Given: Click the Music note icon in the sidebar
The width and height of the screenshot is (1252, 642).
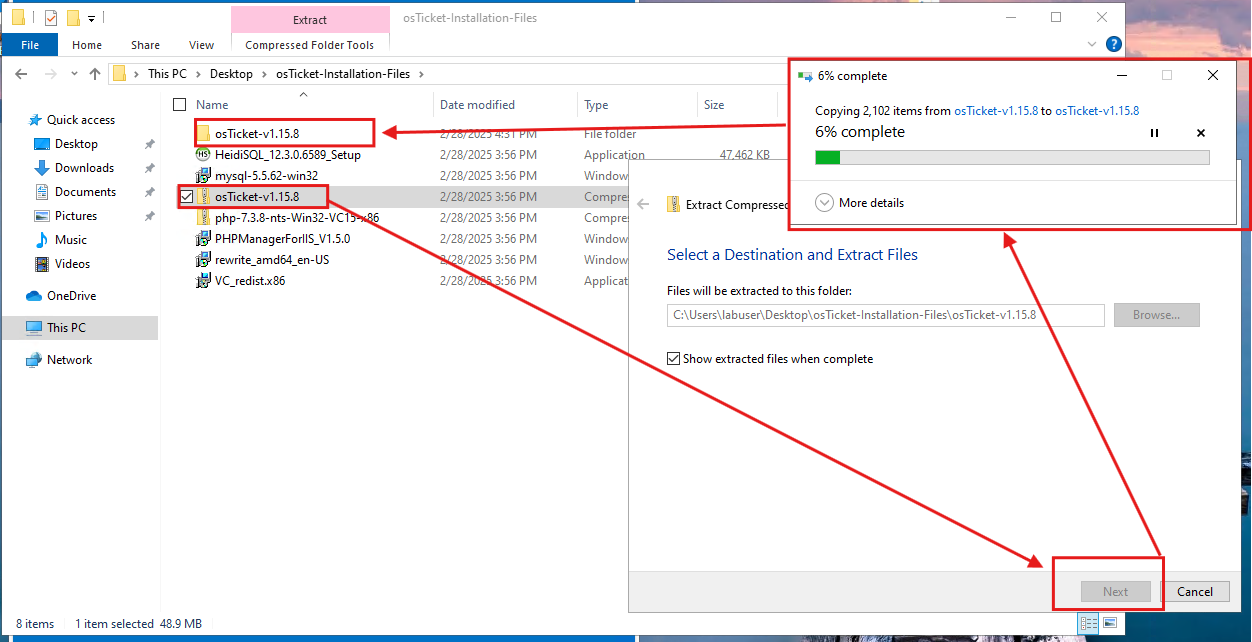Looking at the screenshot, I should pyautogui.click(x=42, y=240).
